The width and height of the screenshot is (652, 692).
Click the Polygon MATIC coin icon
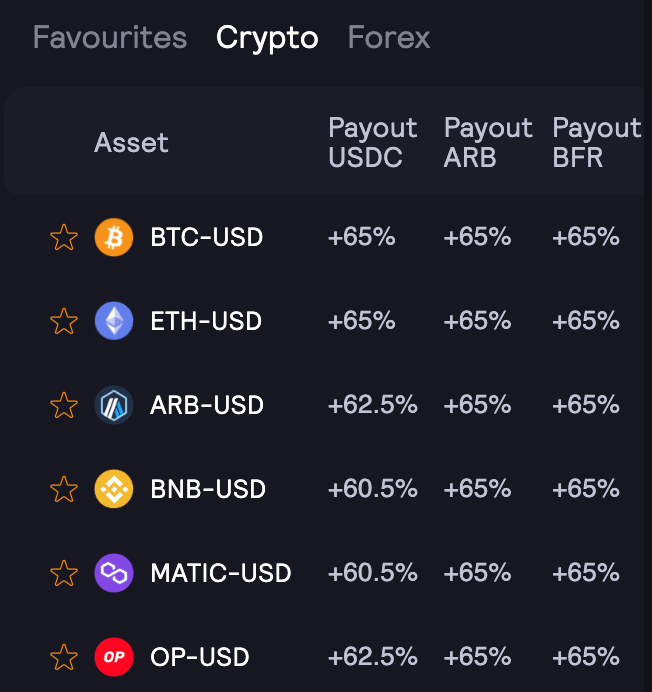[x=113, y=573]
